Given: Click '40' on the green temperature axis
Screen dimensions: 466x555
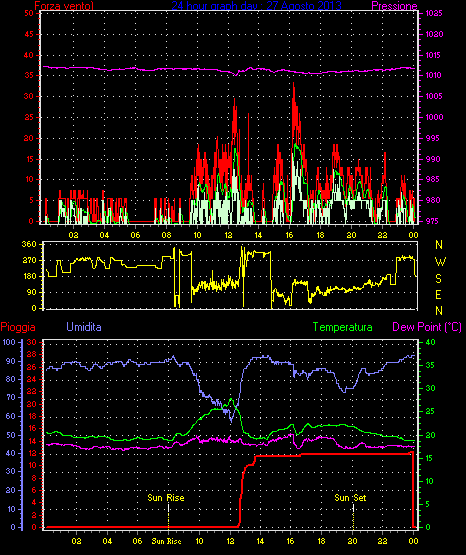Looking at the screenshot, I should 430,342.
